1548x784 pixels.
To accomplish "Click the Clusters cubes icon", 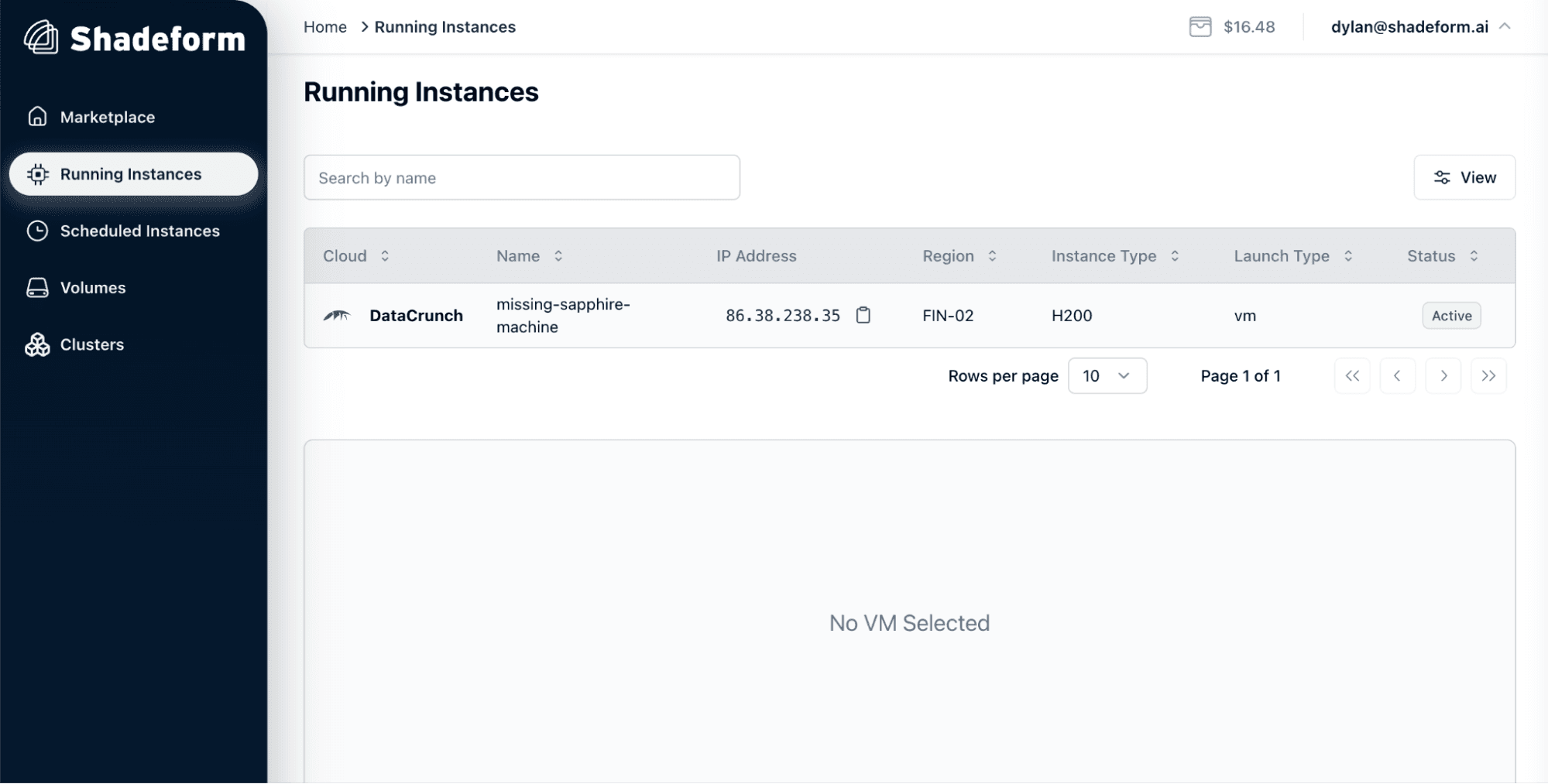I will click(37, 344).
